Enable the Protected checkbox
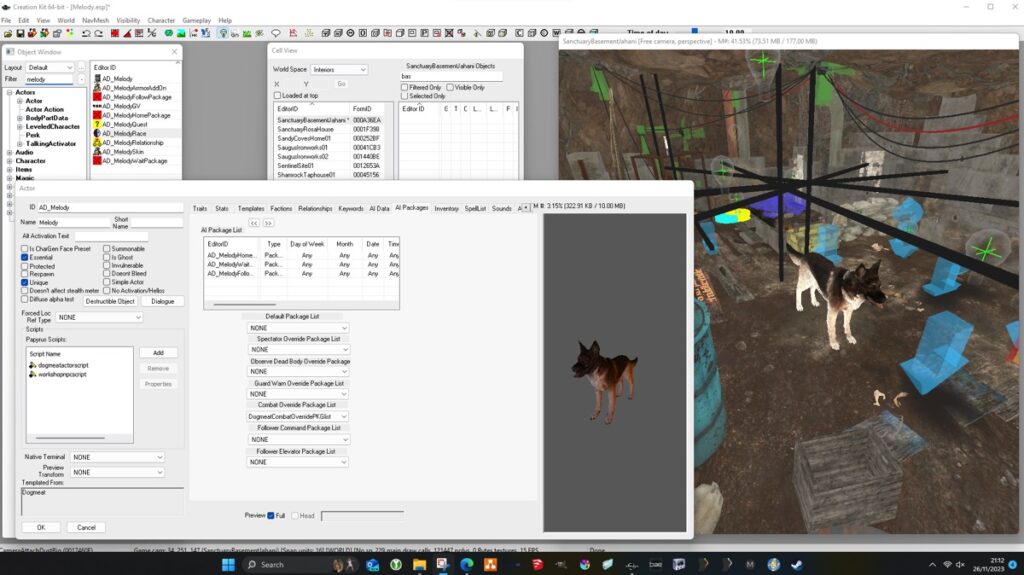Viewport: 1024px width, 575px height. point(25,266)
